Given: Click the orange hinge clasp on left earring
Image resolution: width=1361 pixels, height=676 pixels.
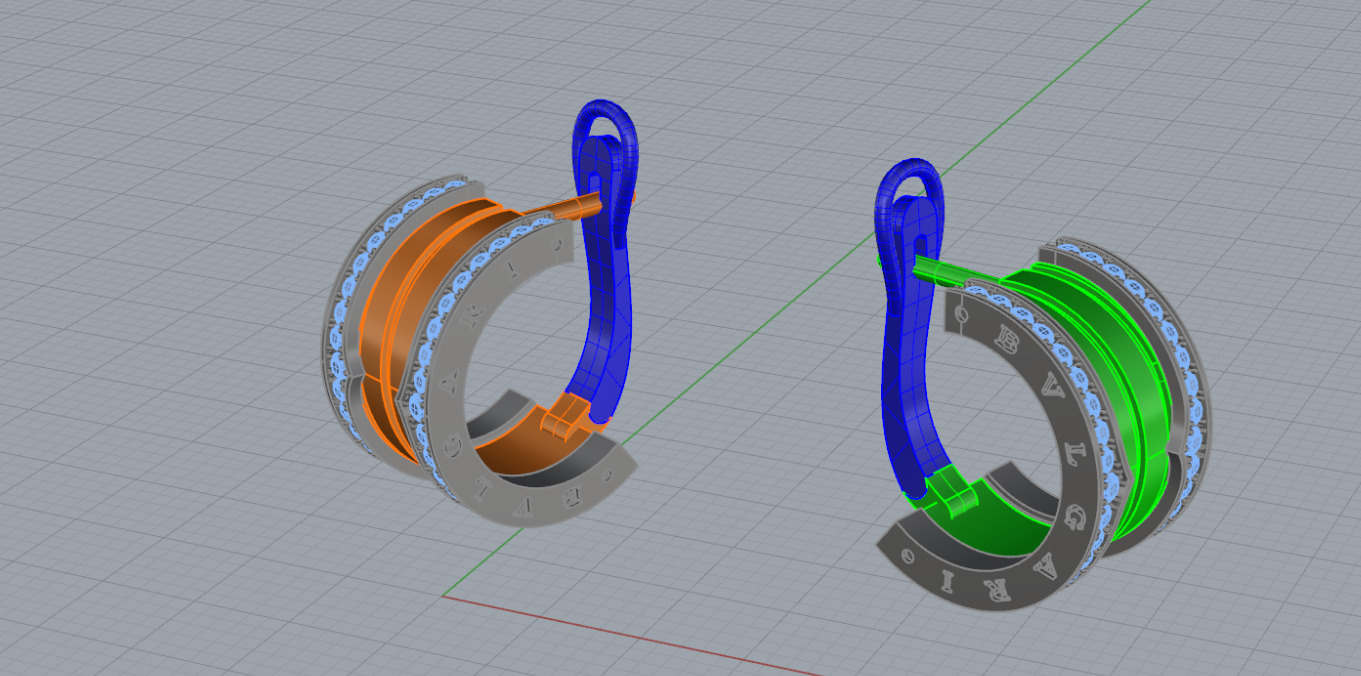Looking at the screenshot, I should coord(565,415).
